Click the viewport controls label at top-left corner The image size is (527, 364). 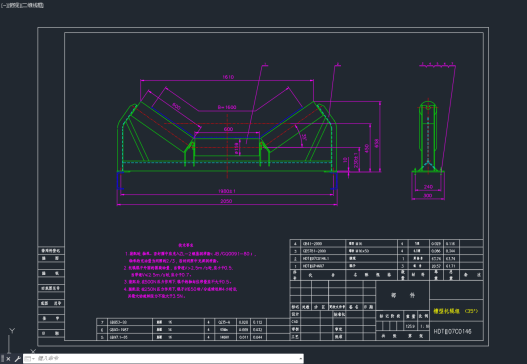click(x=22, y=5)
